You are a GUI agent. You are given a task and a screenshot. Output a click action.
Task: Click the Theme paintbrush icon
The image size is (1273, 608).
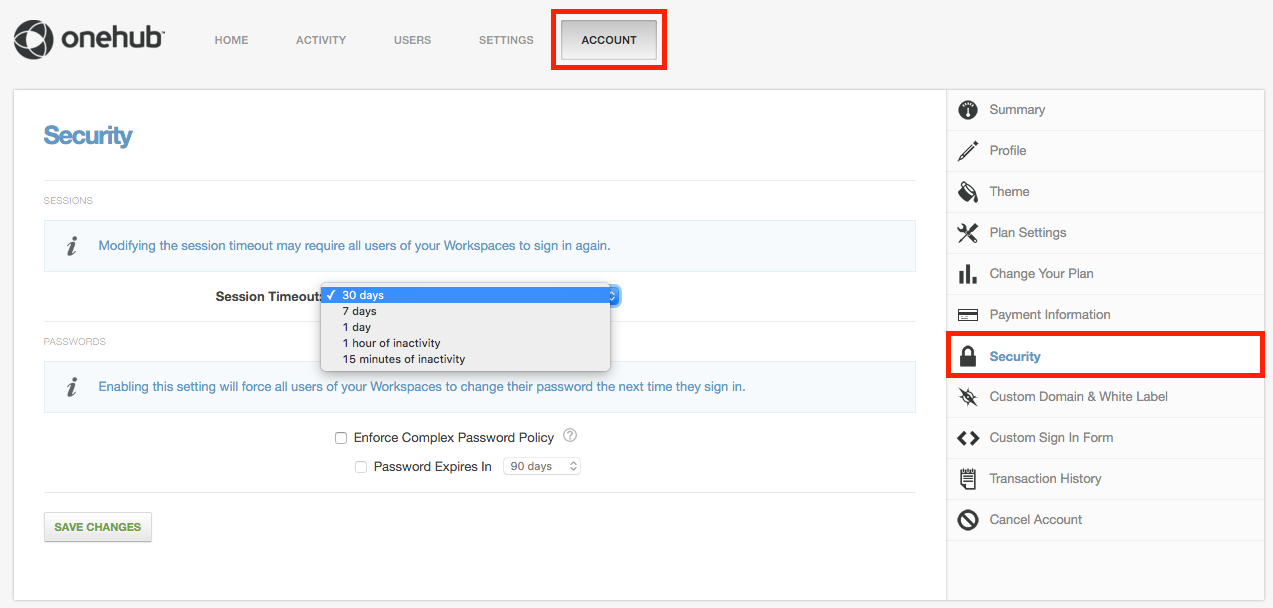click(968, 191)
